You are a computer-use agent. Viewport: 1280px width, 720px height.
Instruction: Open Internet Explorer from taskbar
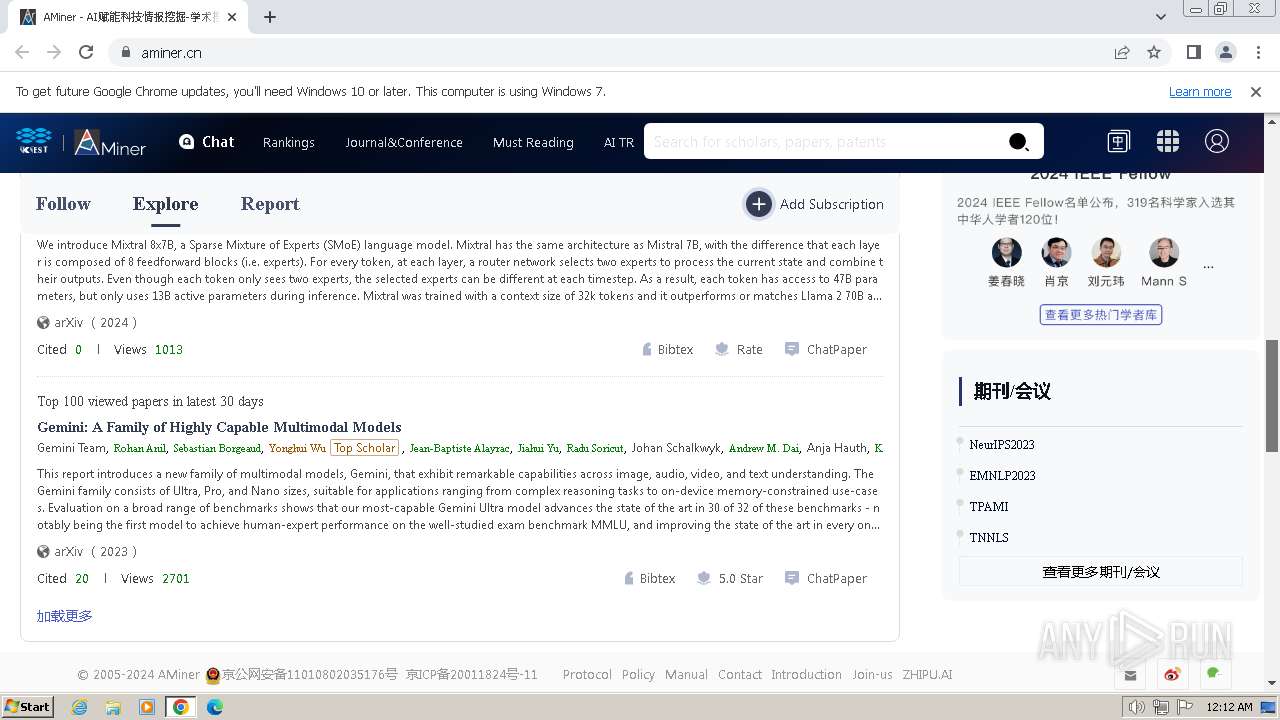point(79,706)
